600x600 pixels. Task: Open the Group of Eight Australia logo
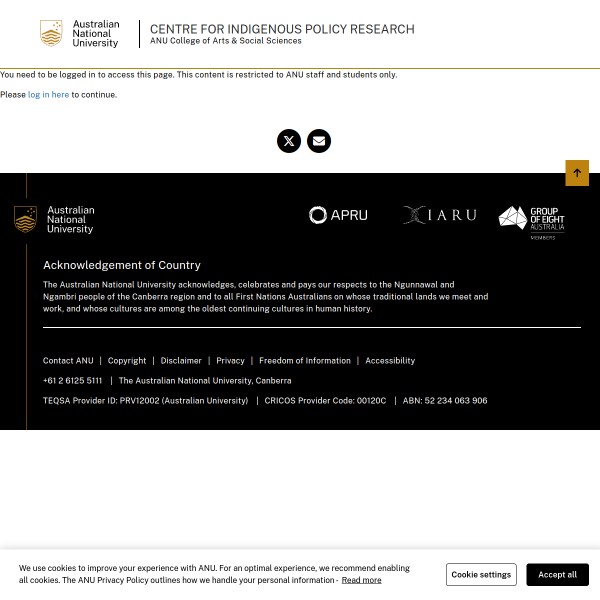click(532, 222)
